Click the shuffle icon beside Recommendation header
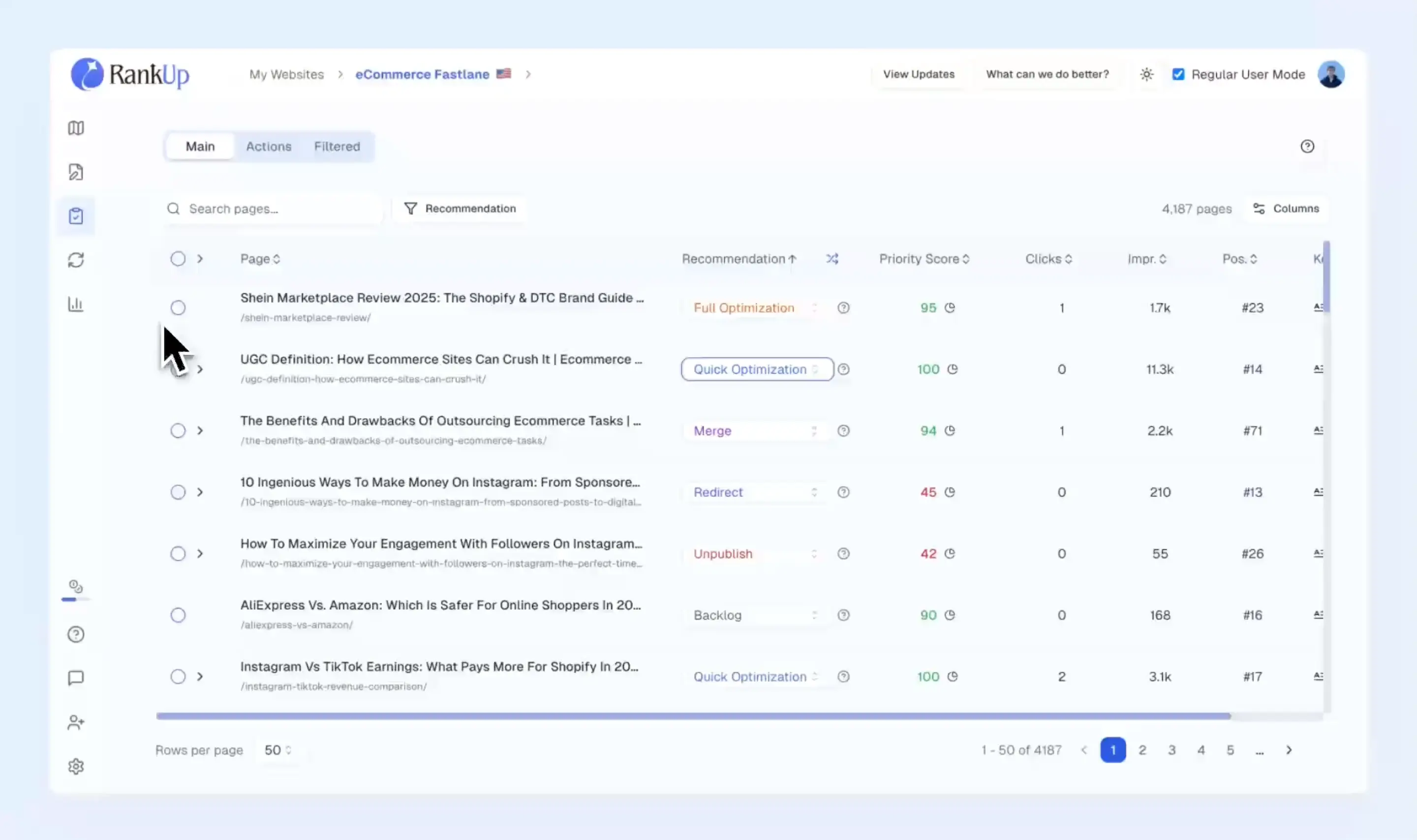 832,259
